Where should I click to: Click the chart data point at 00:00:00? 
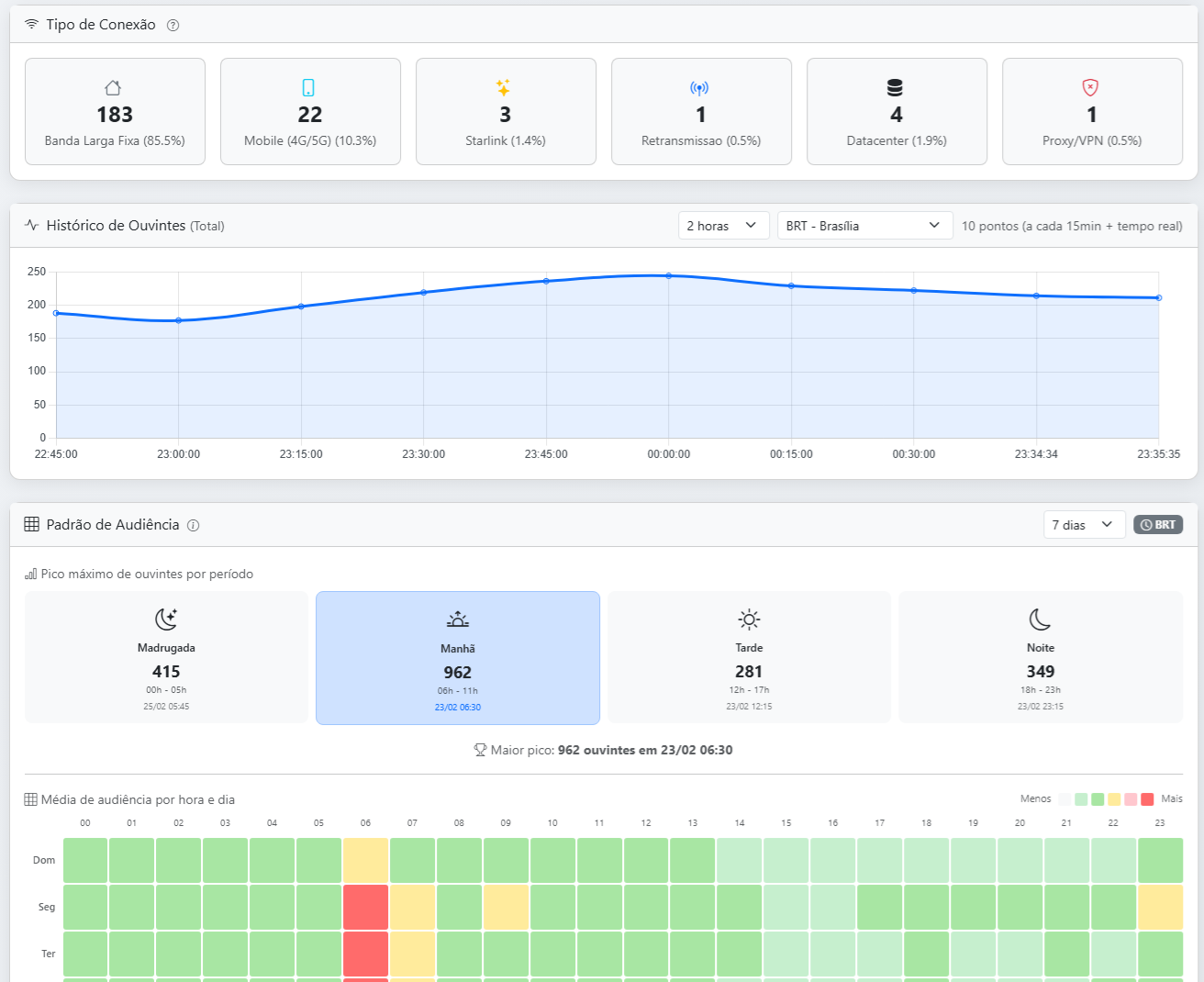pyautogui.click(x=668, y=275)
